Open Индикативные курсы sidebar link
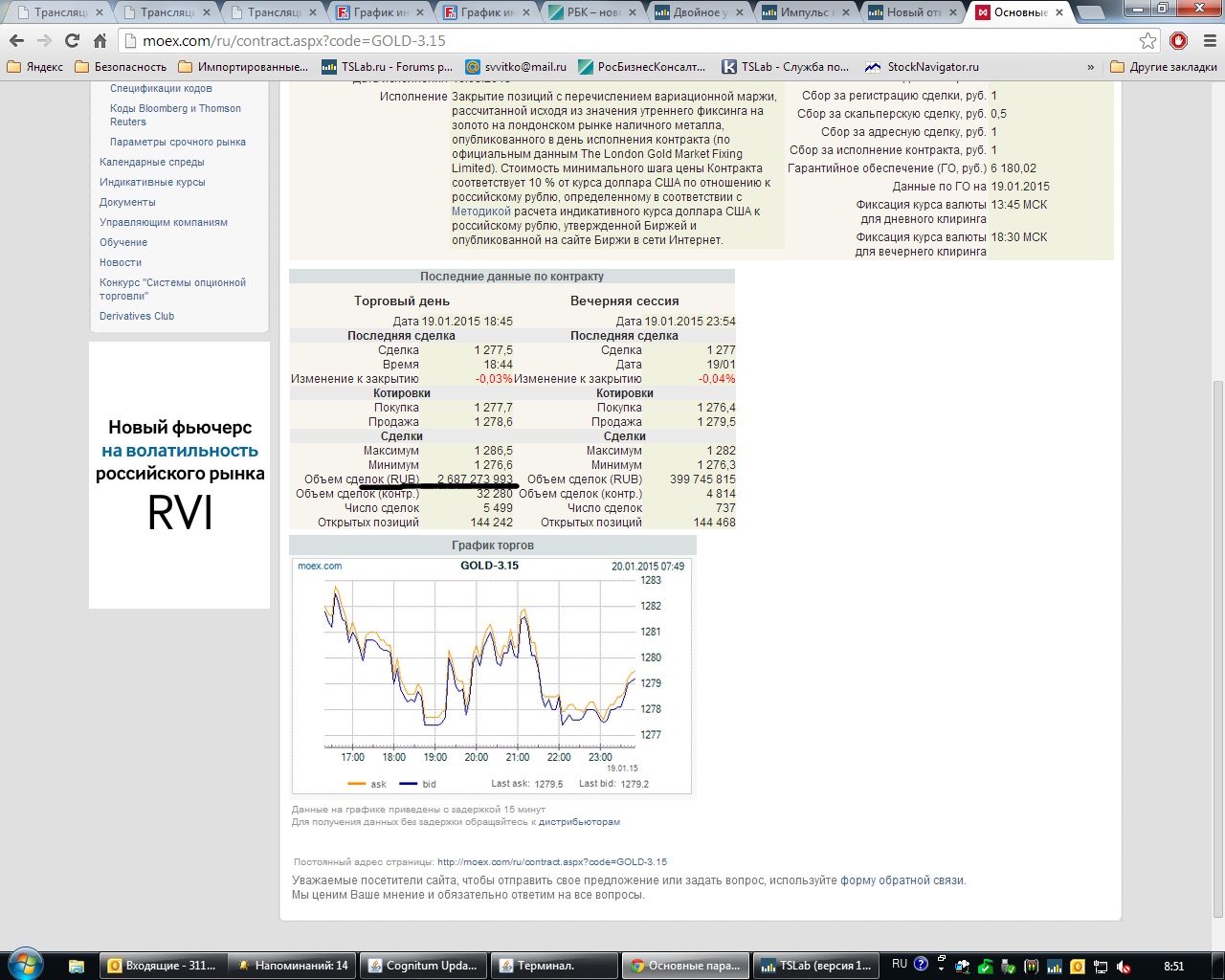 (152, 182)
